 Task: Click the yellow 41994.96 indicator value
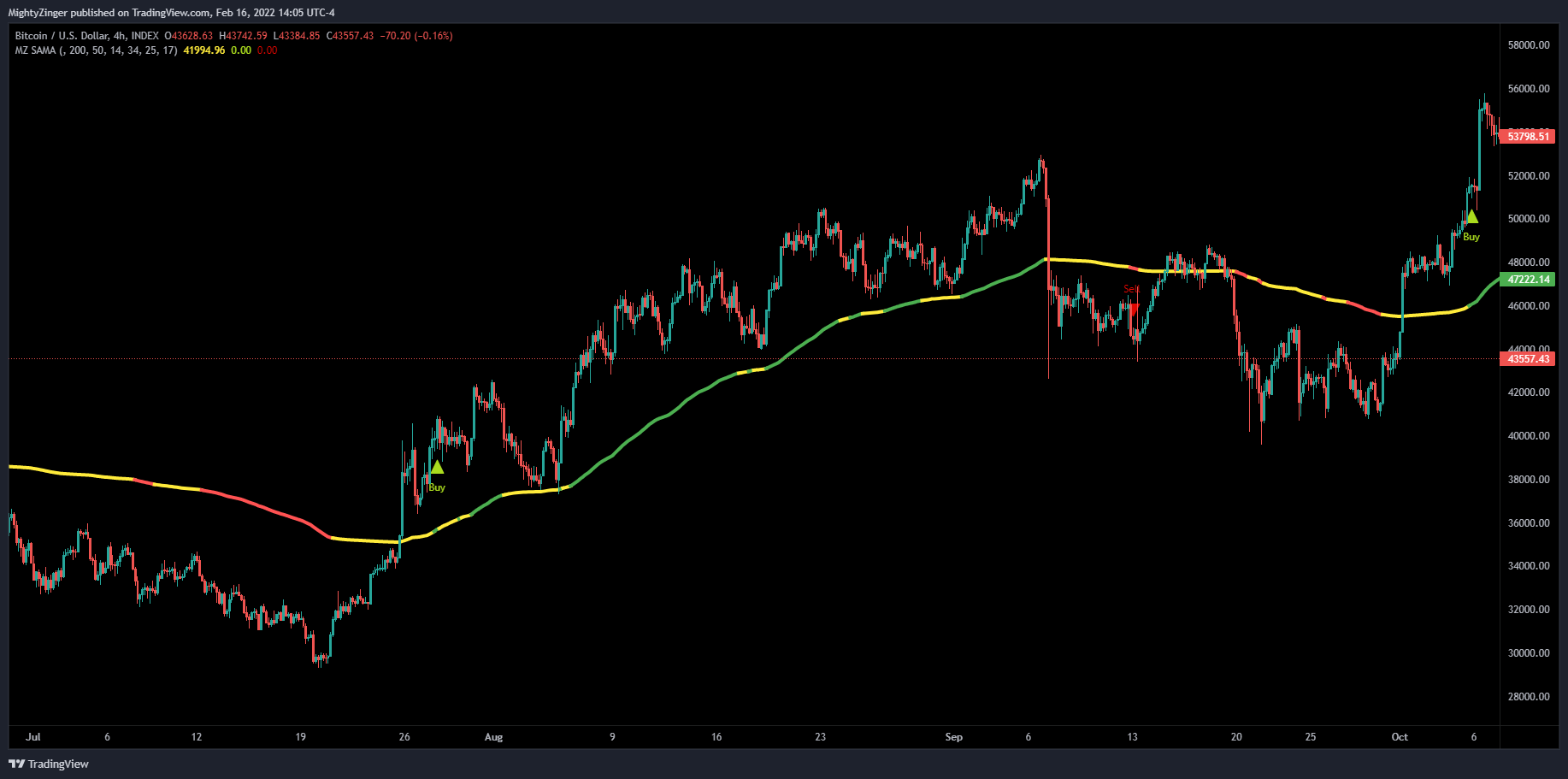tap(204, 50)
